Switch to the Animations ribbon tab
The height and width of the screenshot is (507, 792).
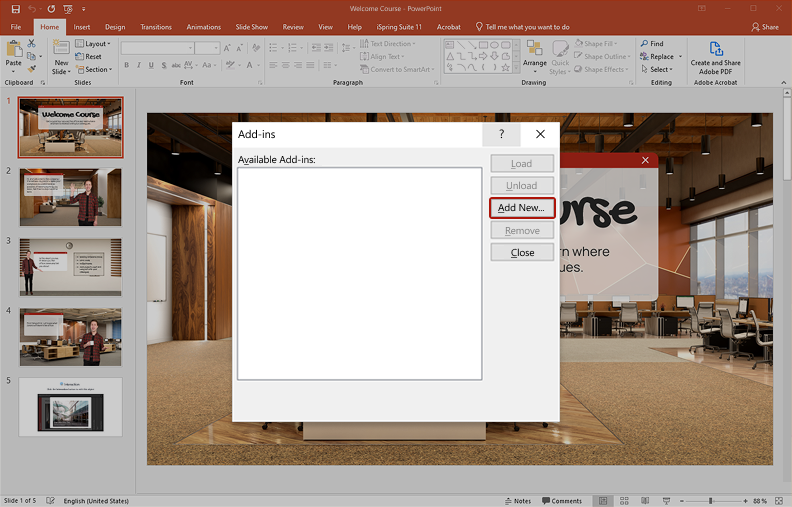tap(206, 27)
